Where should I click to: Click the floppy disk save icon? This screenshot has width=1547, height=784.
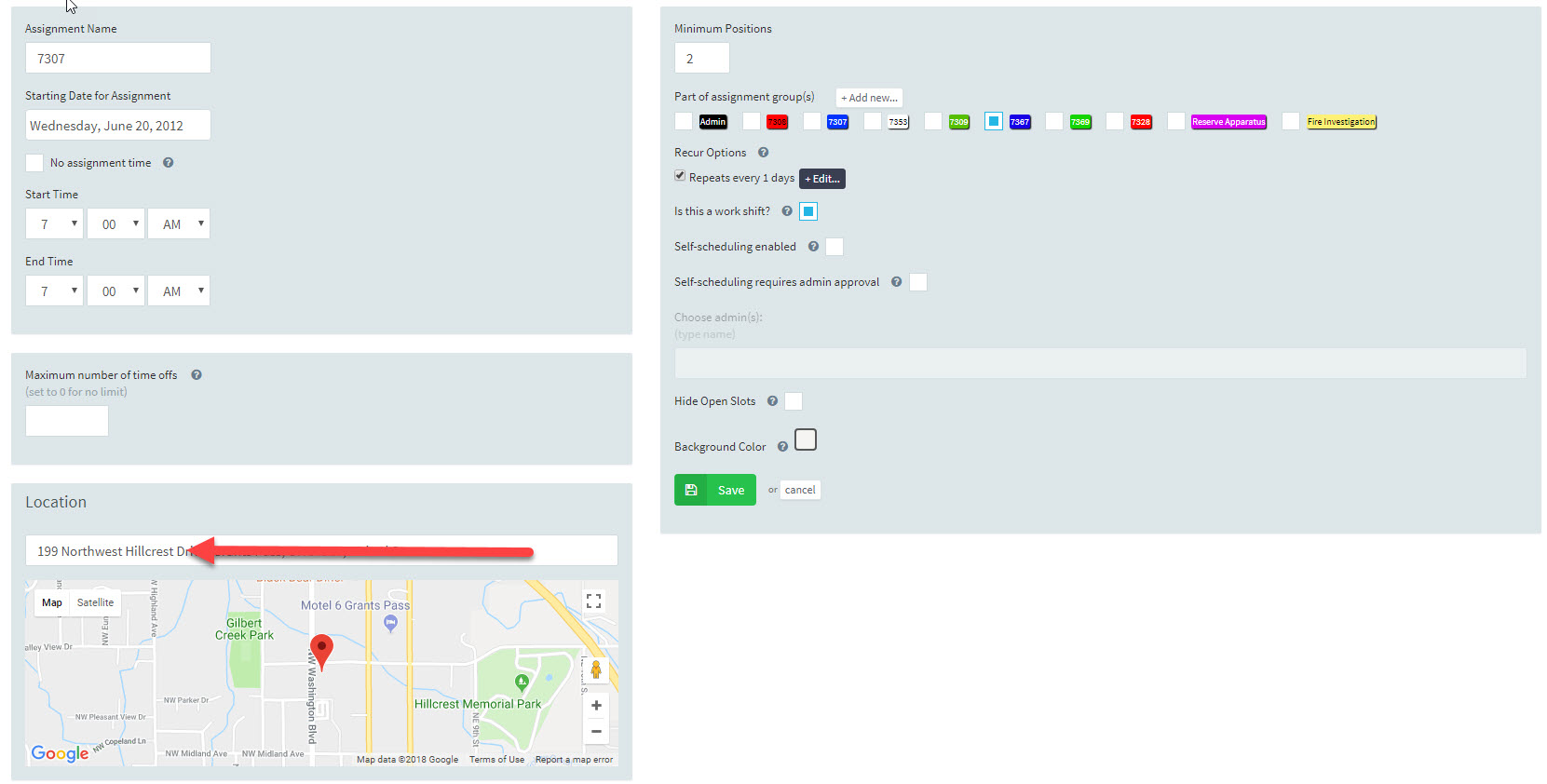[691, 490]
